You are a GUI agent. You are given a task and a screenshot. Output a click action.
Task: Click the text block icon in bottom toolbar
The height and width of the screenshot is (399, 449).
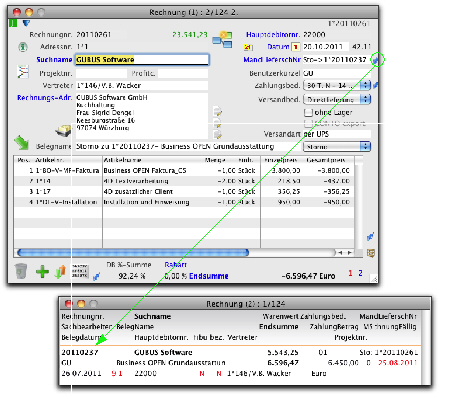[x=80, y=271]
